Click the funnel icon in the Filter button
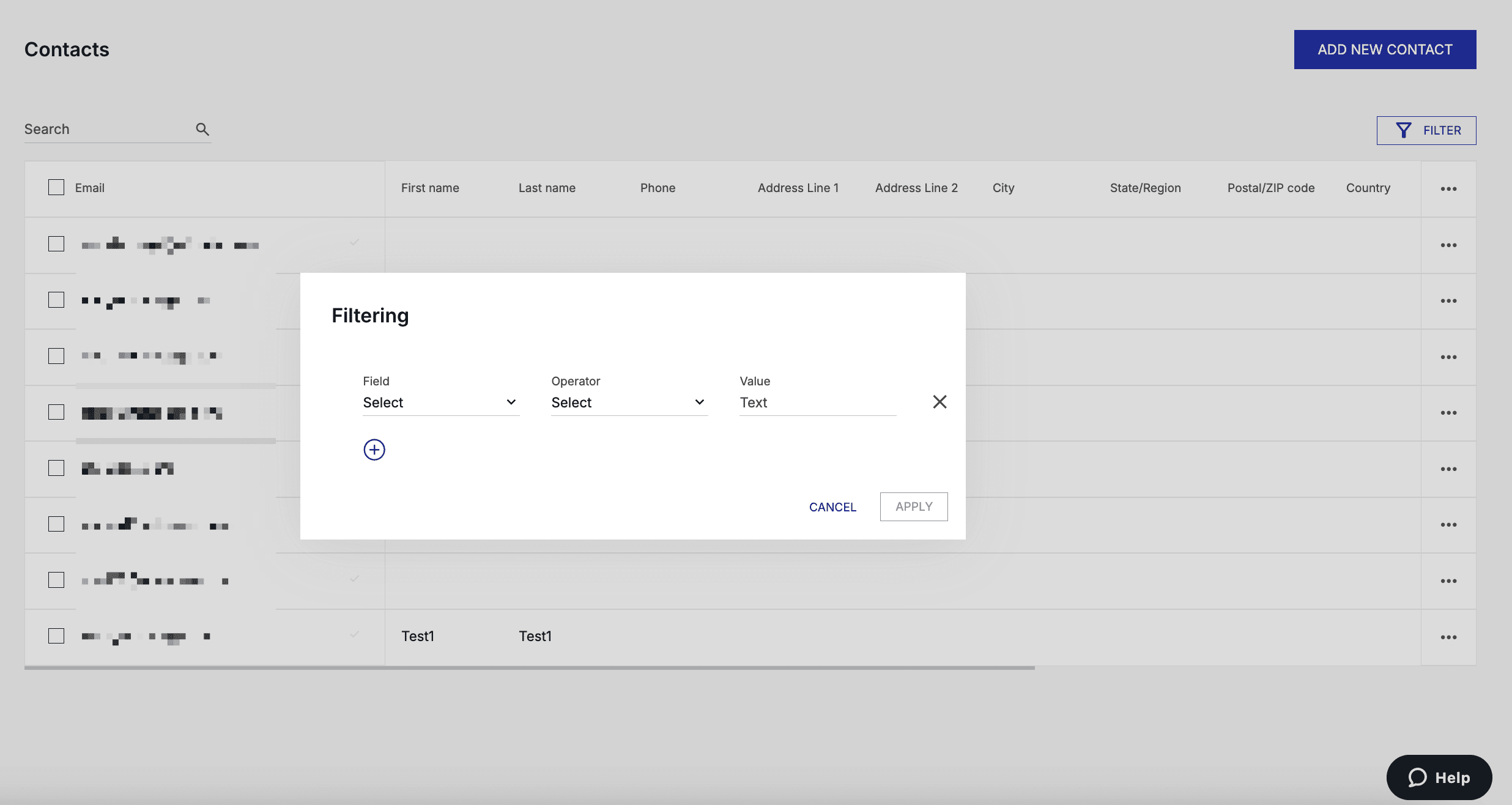Screen dimensions: 1512x805 point(1404,130)
